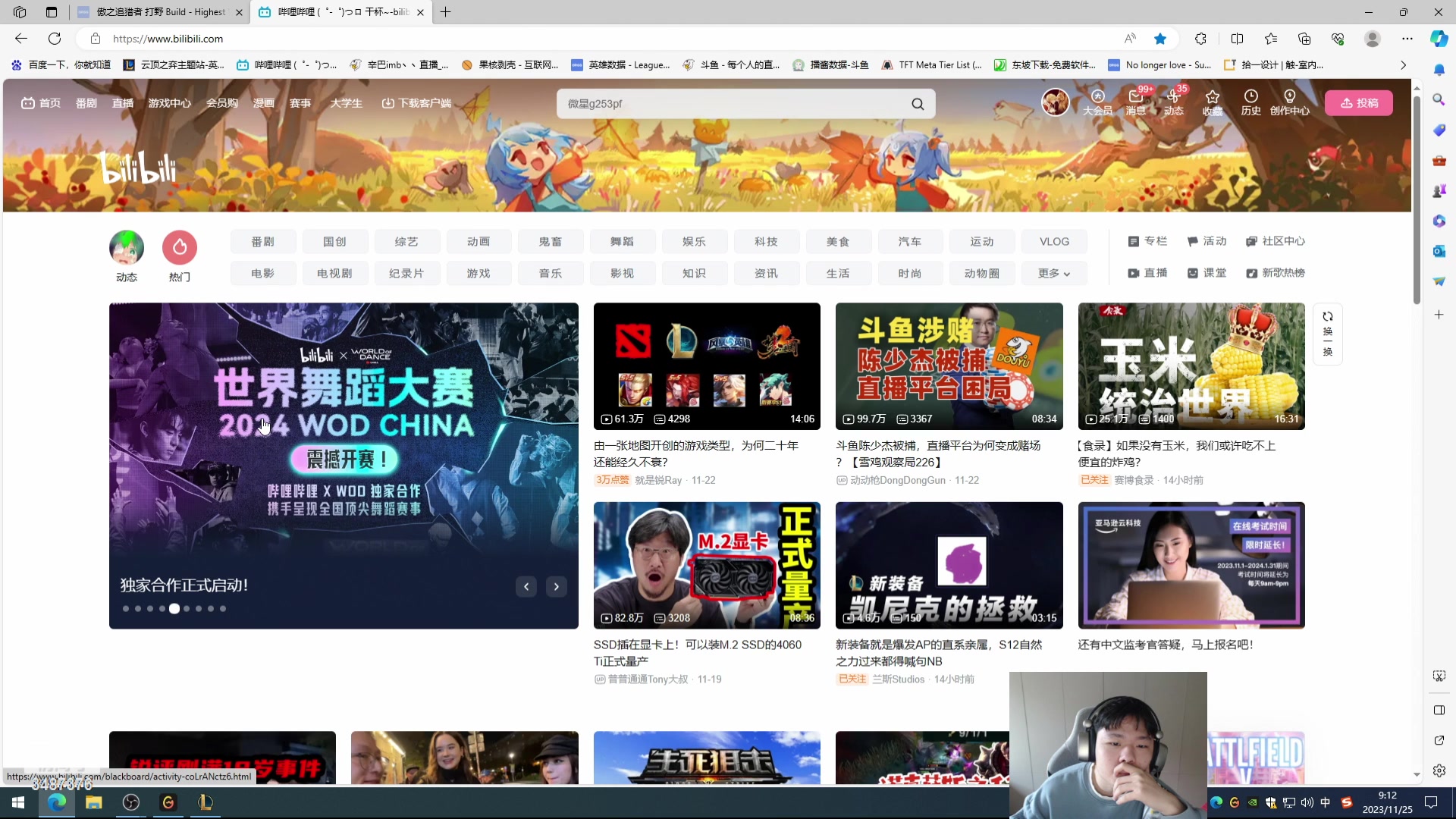Viewport: 1456px width, 819px height.
Task: Open the 创作中心 creator center icon
Action: pyautogui.click(x=1289, y=102)
